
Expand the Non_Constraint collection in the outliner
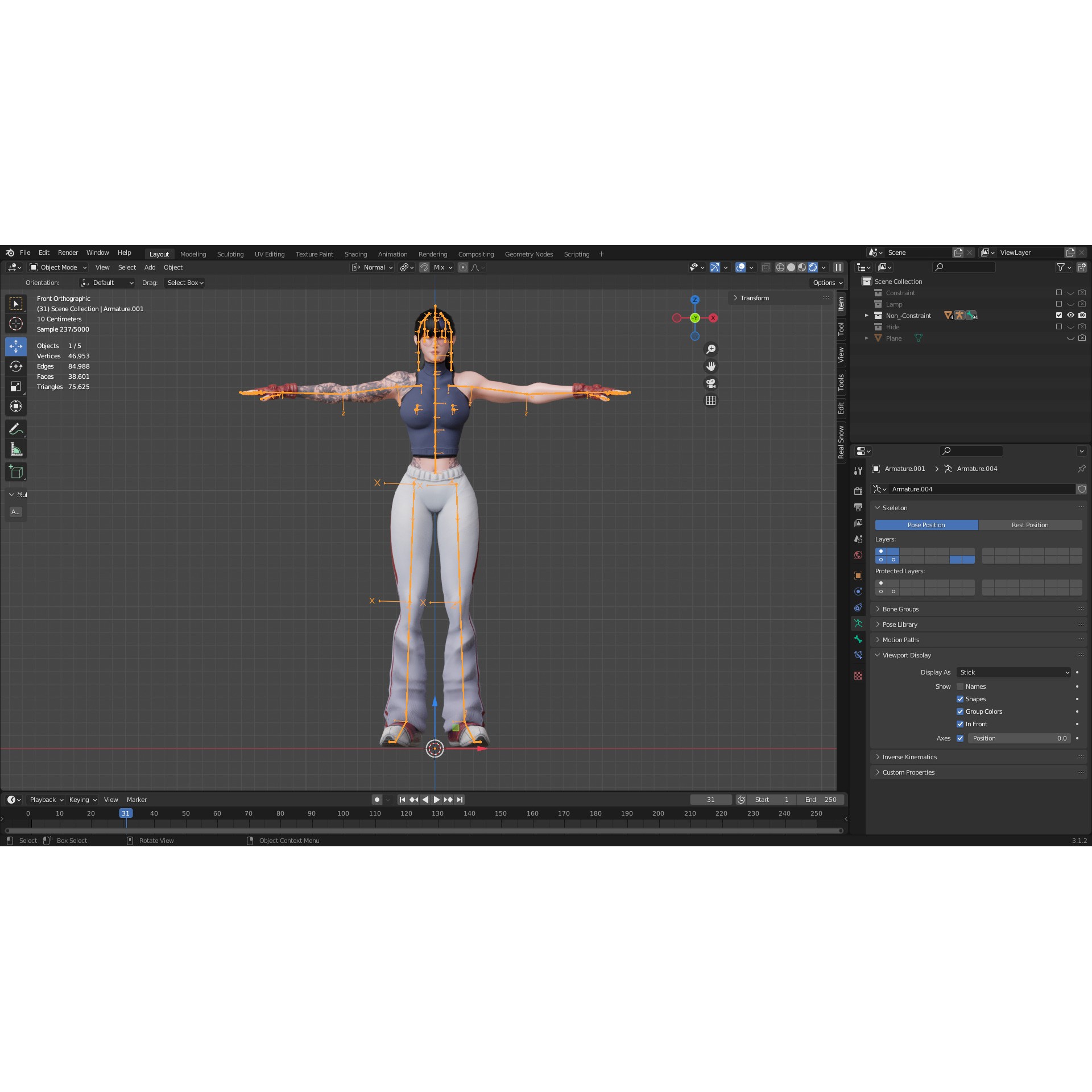(867, 316)
